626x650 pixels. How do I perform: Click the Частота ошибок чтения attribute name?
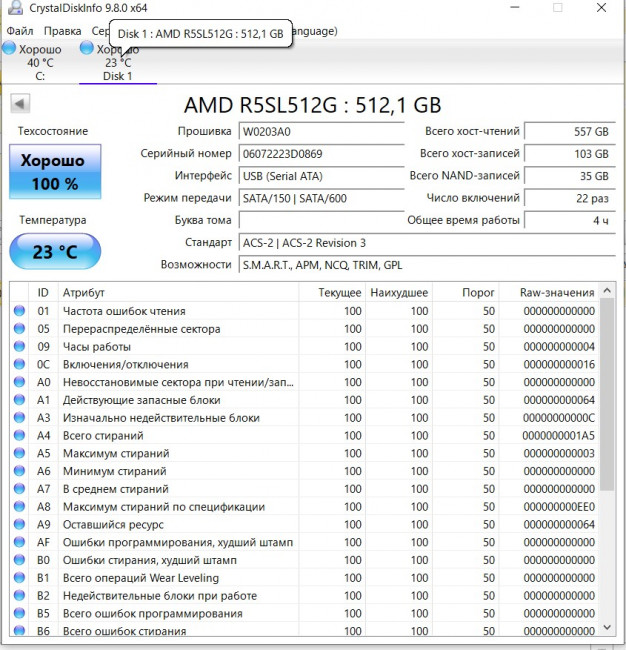tap(124, 311)
